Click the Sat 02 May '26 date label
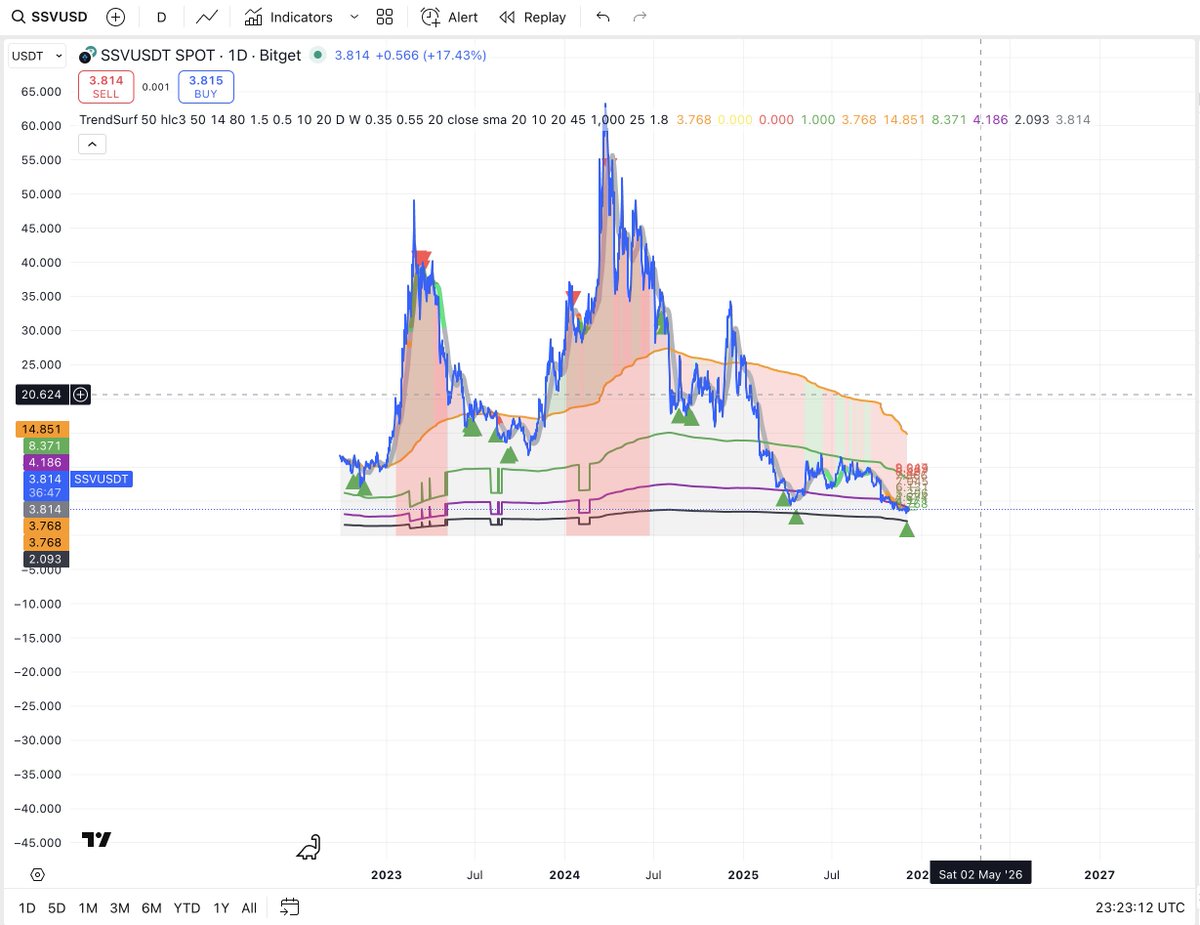Viewport: 1200px width, 925px height. pos(980,874)
